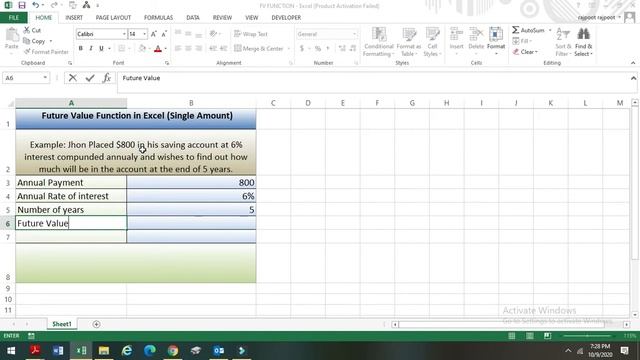This screenshot has height=360, width=640.
Task: Decrease font size with the smaller A
Action: click(164, 34)
